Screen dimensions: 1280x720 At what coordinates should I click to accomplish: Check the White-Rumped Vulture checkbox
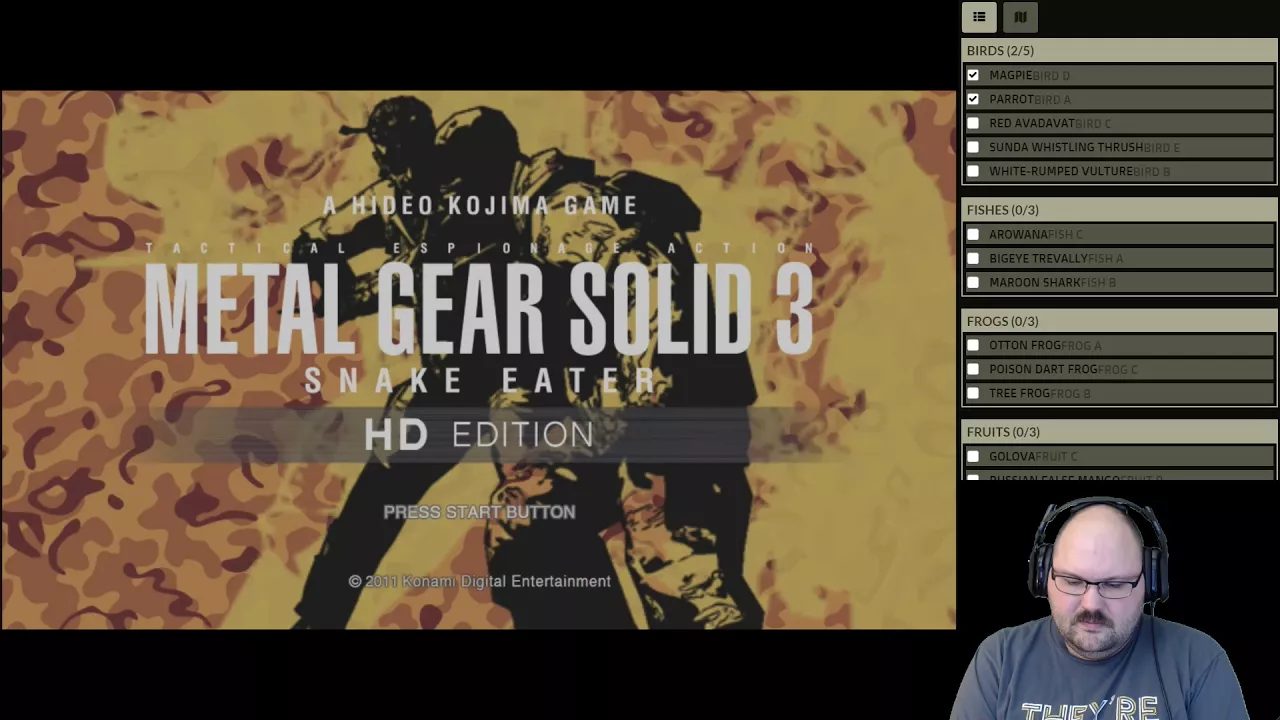pyautogui.click(x=973, y=171)
